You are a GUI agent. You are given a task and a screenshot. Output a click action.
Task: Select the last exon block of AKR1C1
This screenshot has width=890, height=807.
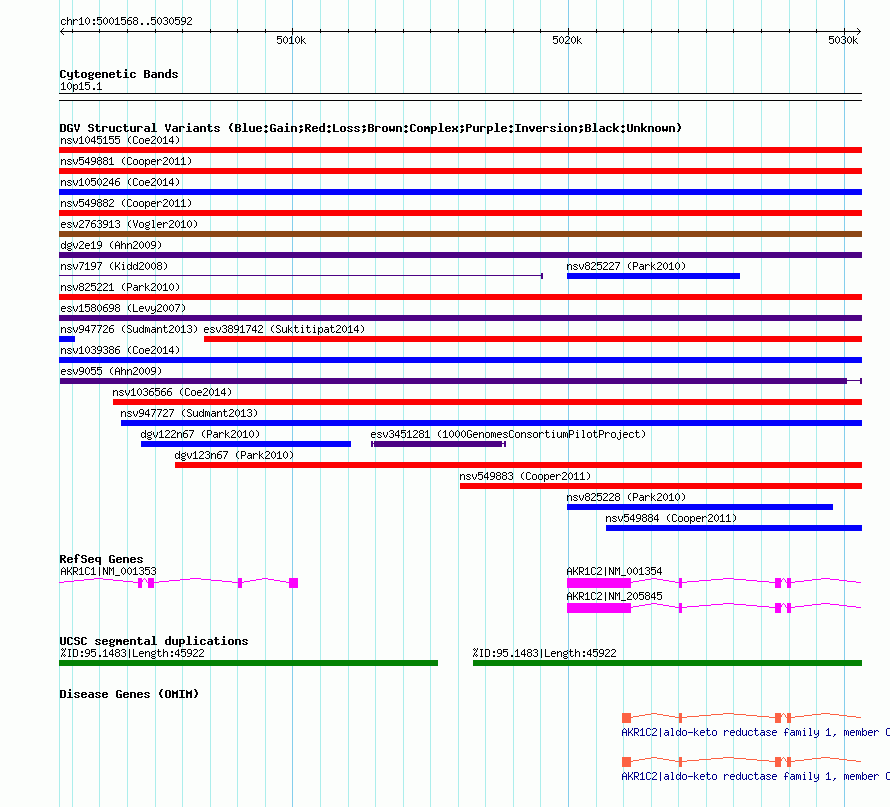tap(293, 583)
